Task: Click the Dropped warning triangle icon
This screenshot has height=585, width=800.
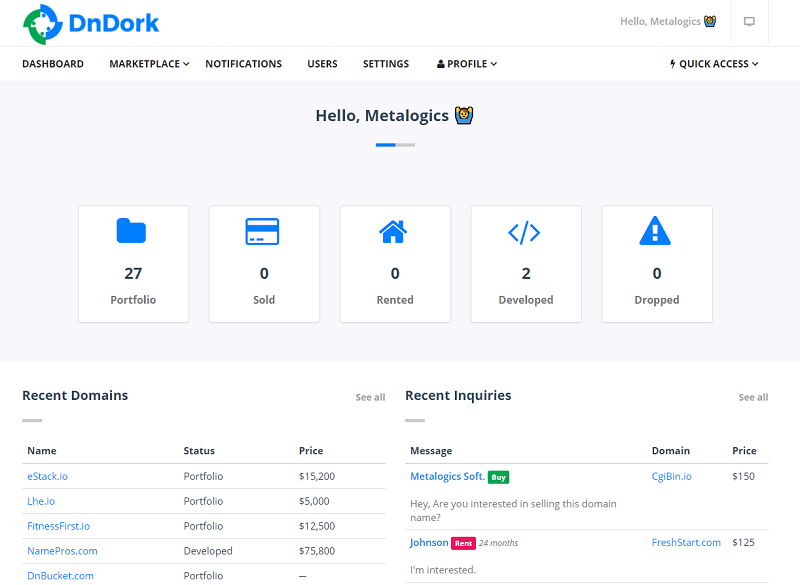Action: click(656, 231)
